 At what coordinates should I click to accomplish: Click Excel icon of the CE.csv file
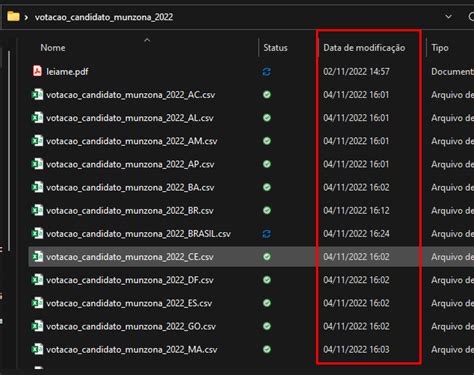[x=37, y=256]
